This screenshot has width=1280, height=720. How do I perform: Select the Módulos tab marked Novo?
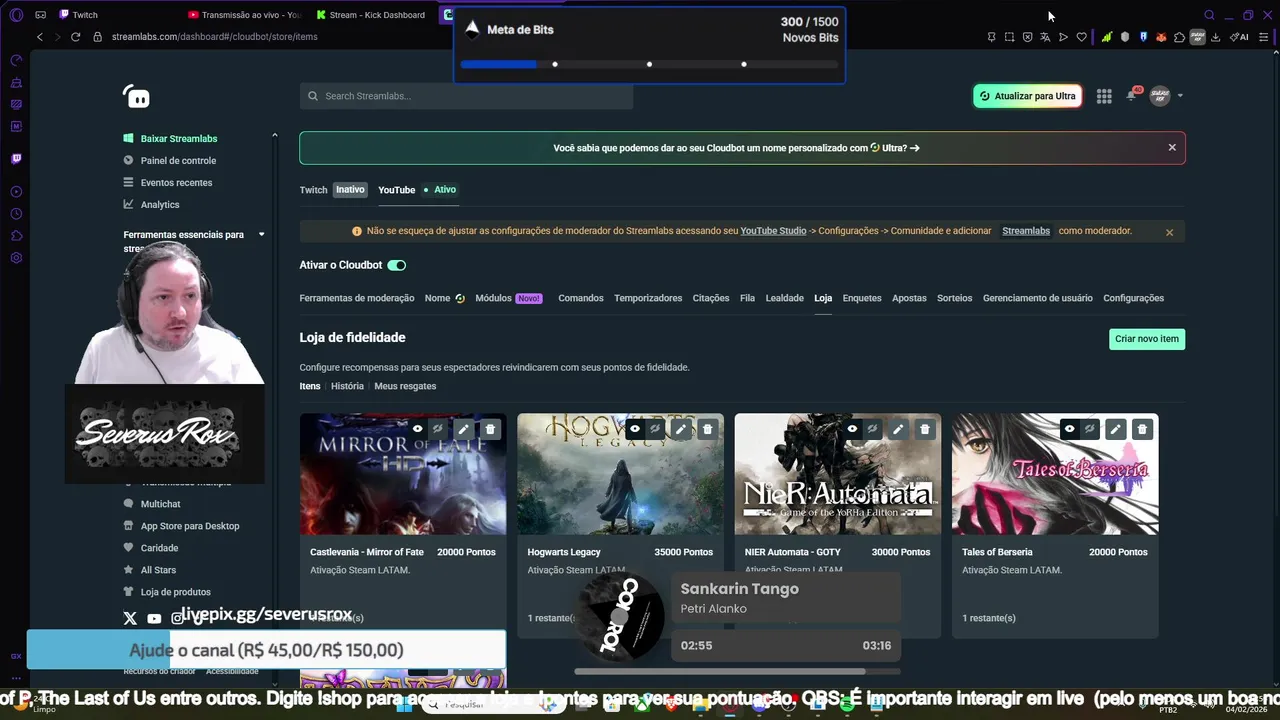click(509, 298)
